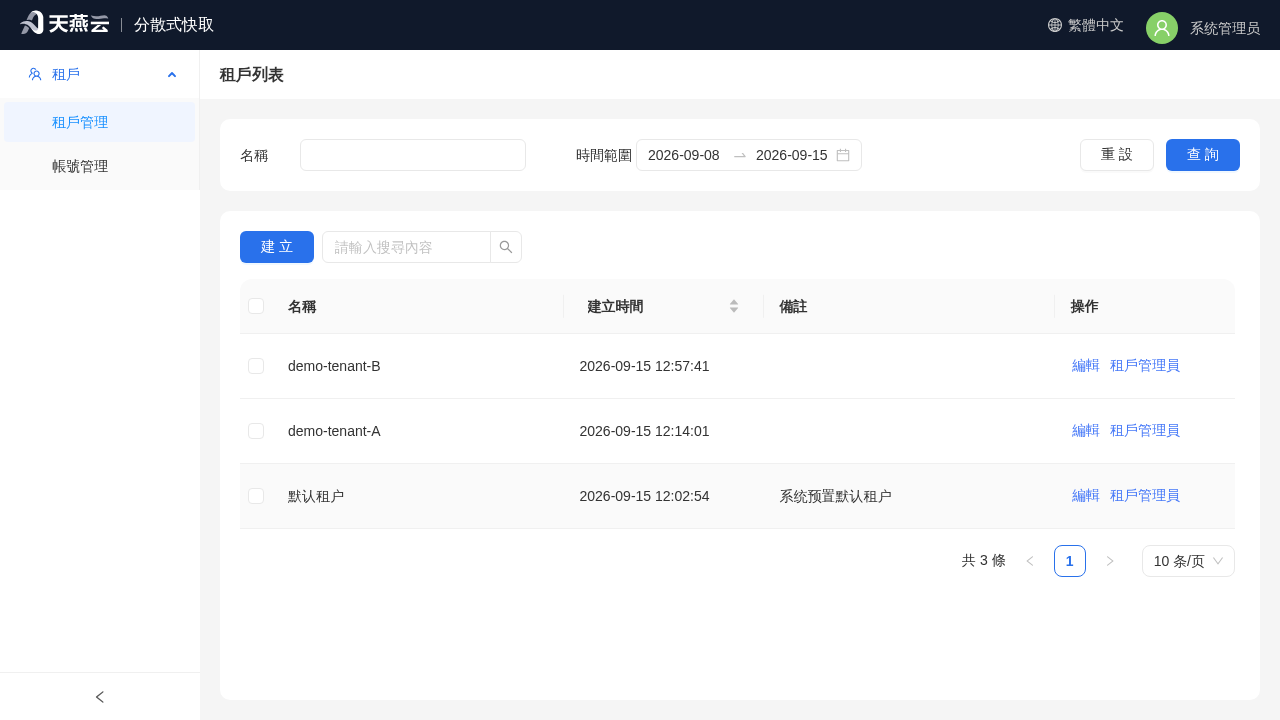Click 編輯 for demo-tenant-A
This screenshot has width=1280, height=720.
pyautogui.click(x=1086, y=431)
